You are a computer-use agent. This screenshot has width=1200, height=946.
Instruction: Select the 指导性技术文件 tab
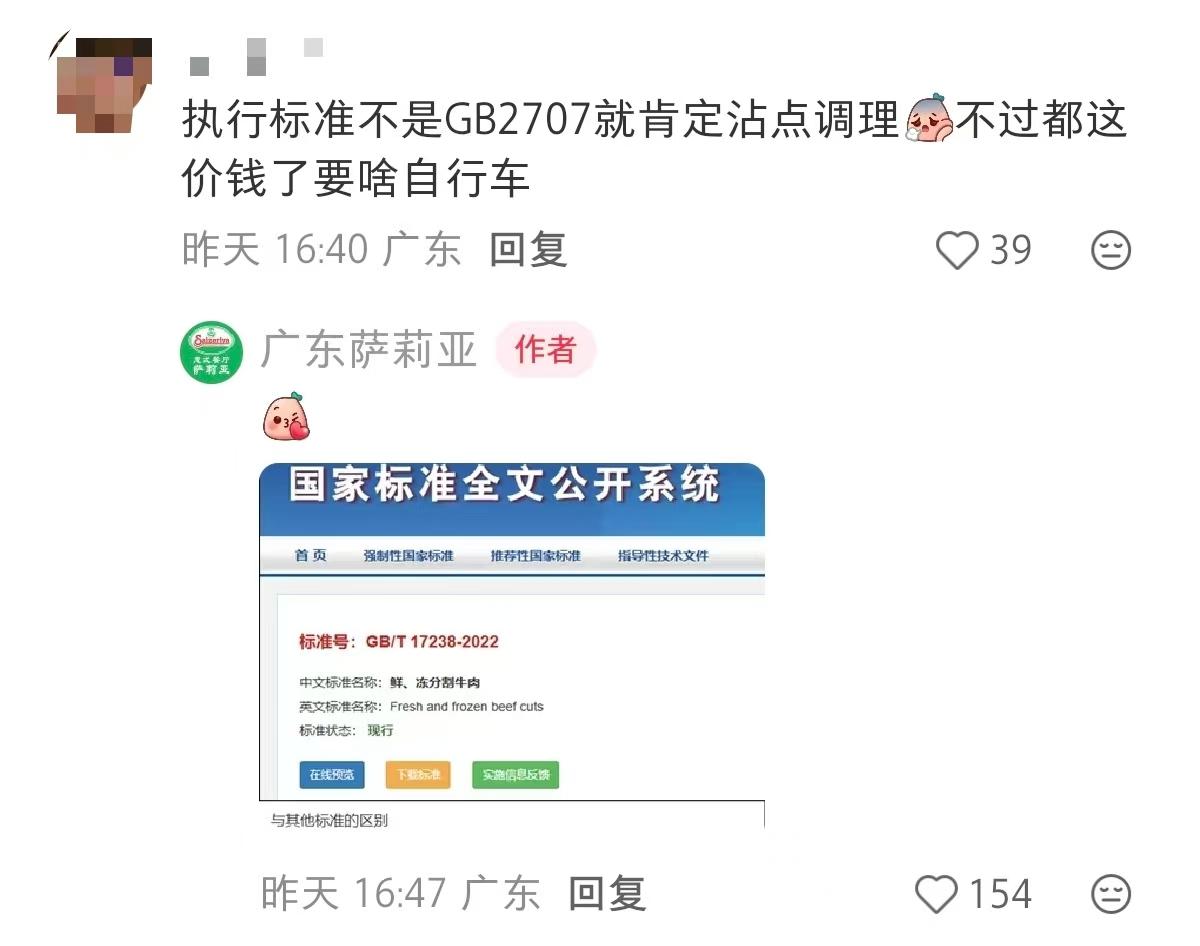coord(663,556)
